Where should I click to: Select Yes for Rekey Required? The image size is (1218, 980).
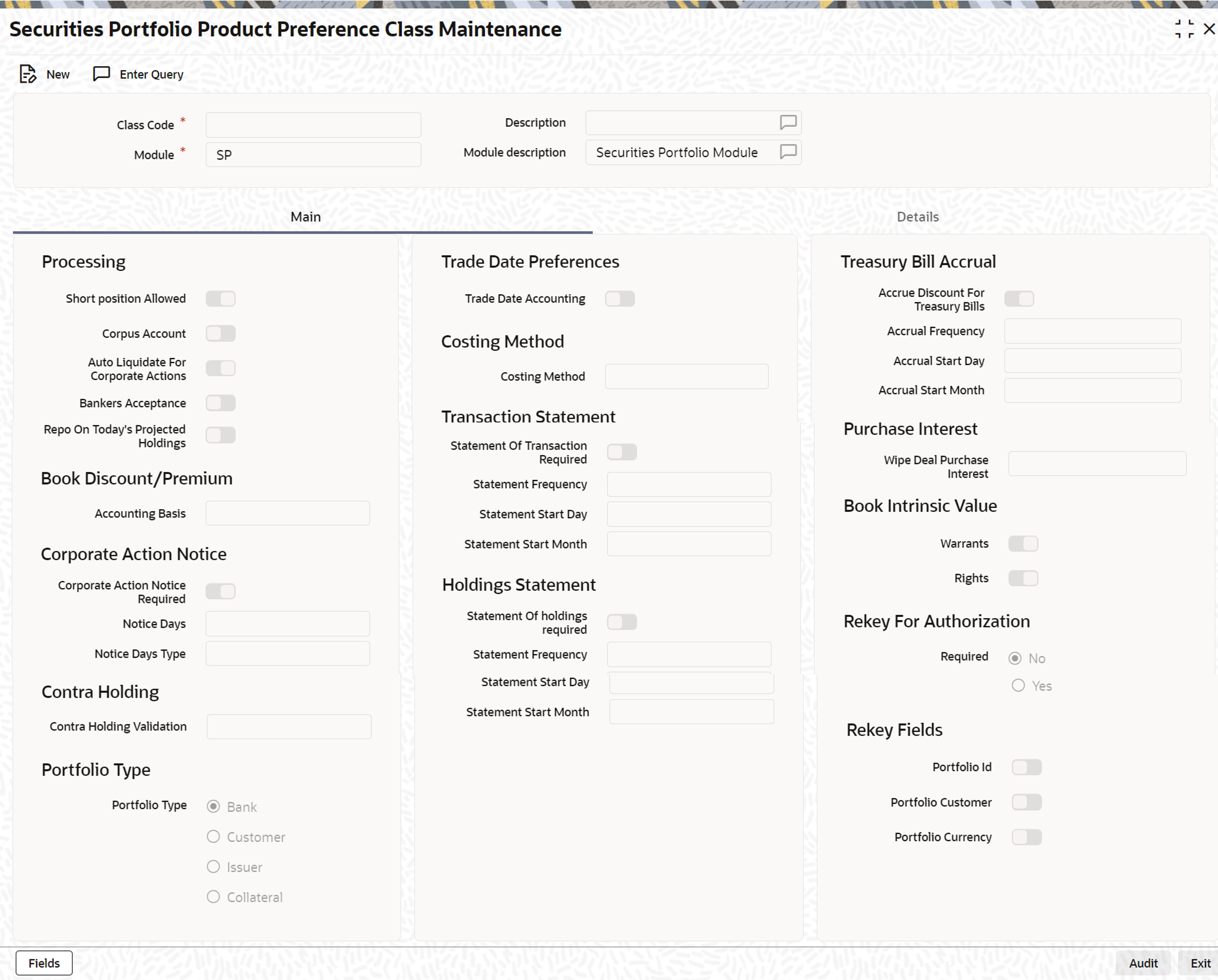1018,685
